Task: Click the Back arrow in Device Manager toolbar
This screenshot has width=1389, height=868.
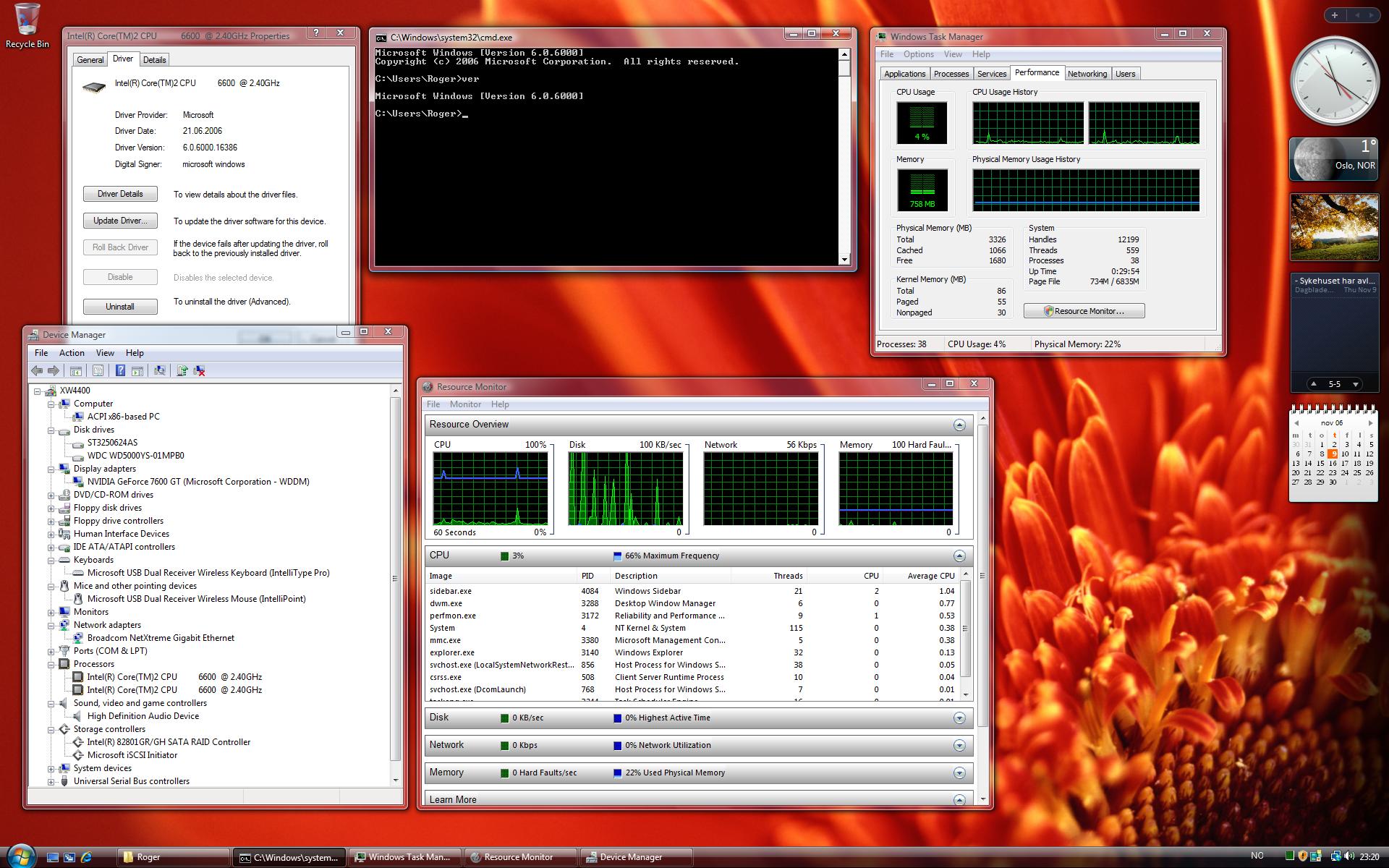Action: tap(37, 370)
